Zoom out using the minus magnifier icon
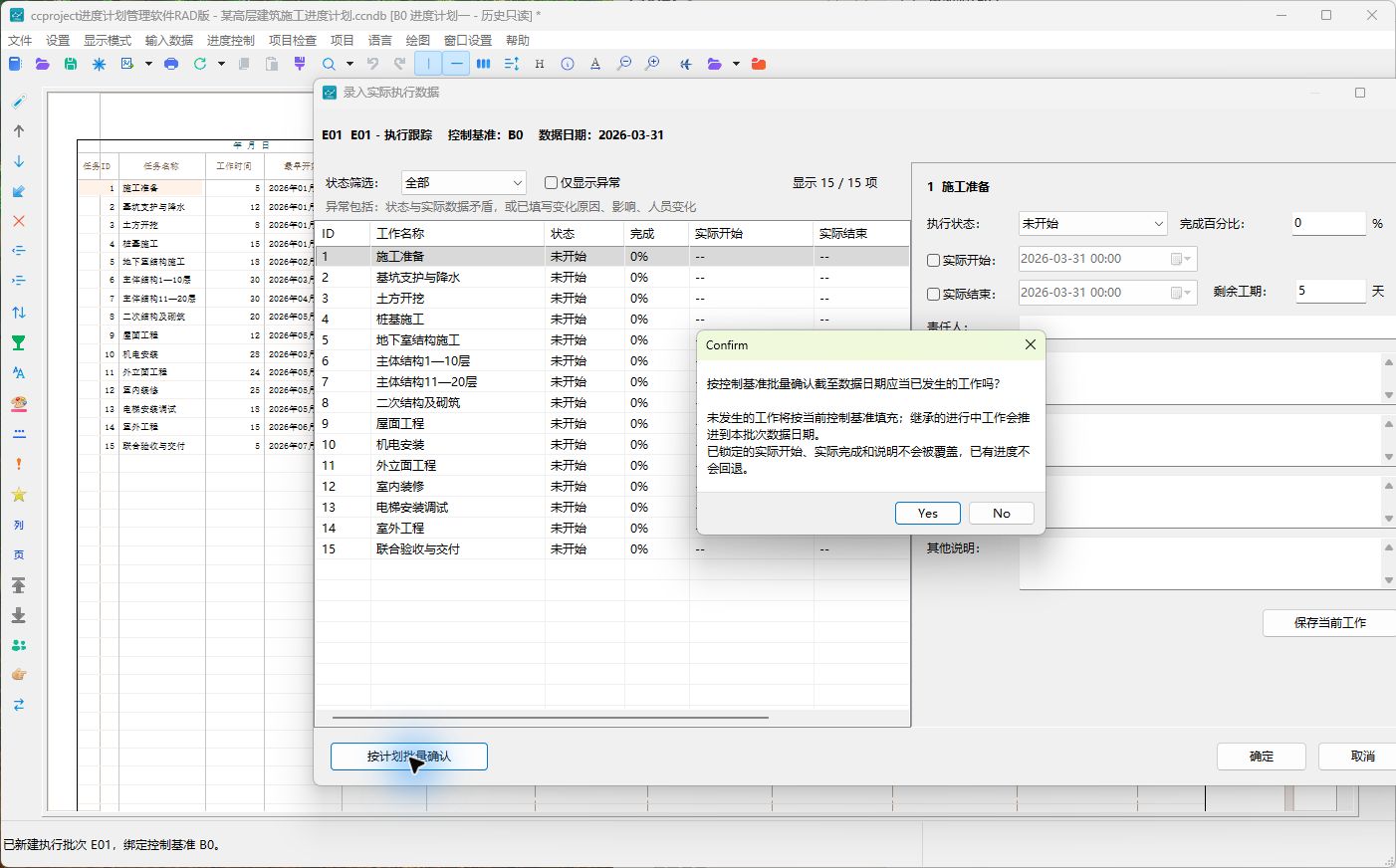 [x=624, y=64]
